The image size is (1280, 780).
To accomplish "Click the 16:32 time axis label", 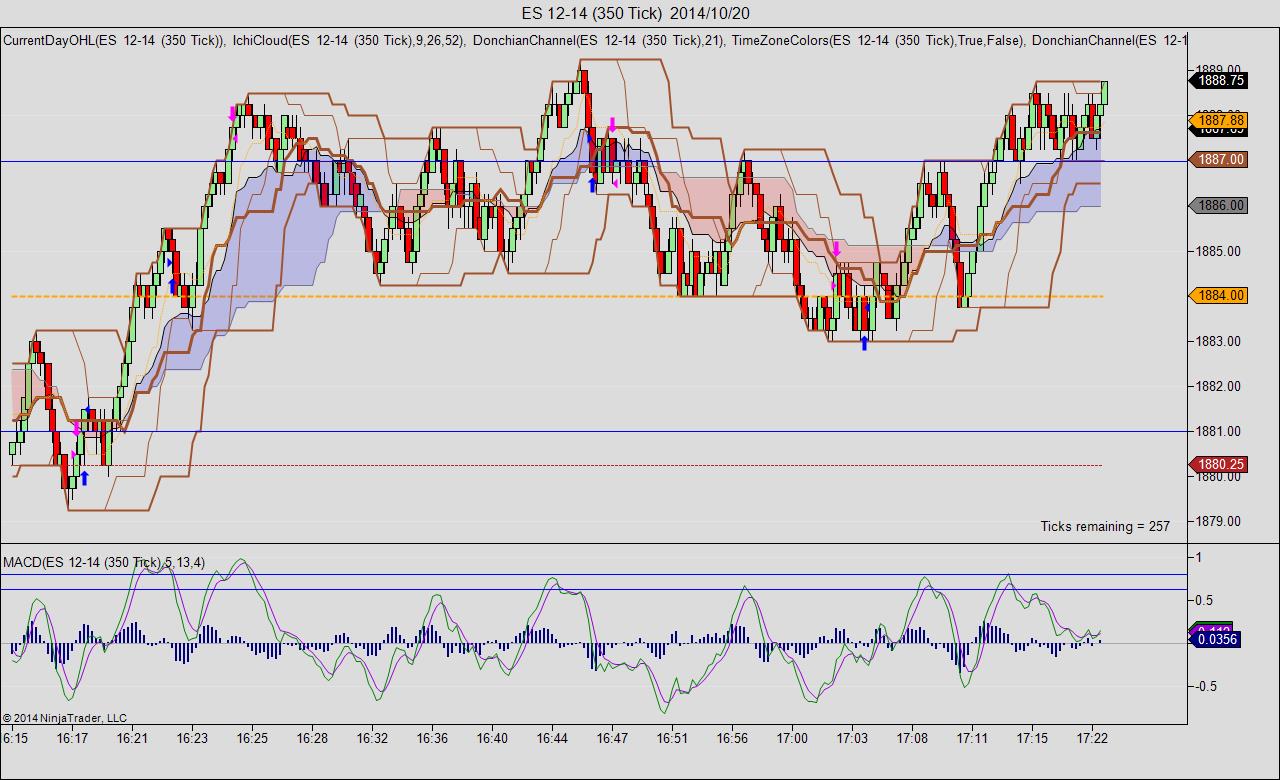I will click(372, 739).
